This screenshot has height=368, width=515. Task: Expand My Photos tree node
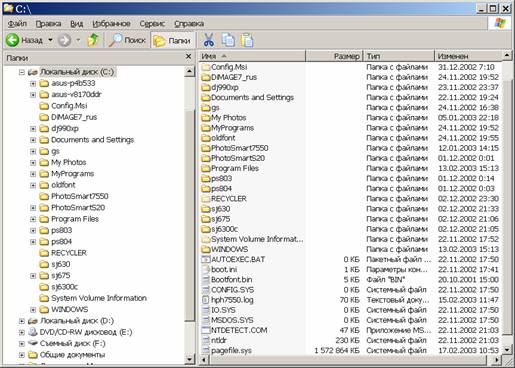coord(33,163)
